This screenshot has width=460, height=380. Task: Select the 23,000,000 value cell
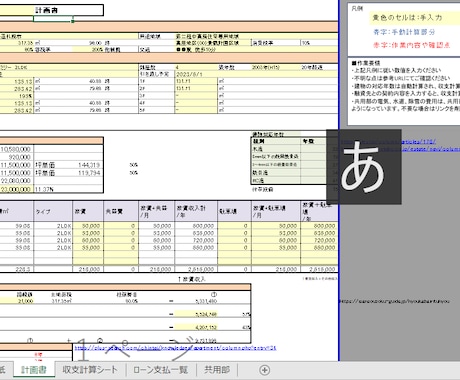coord(16,189)
